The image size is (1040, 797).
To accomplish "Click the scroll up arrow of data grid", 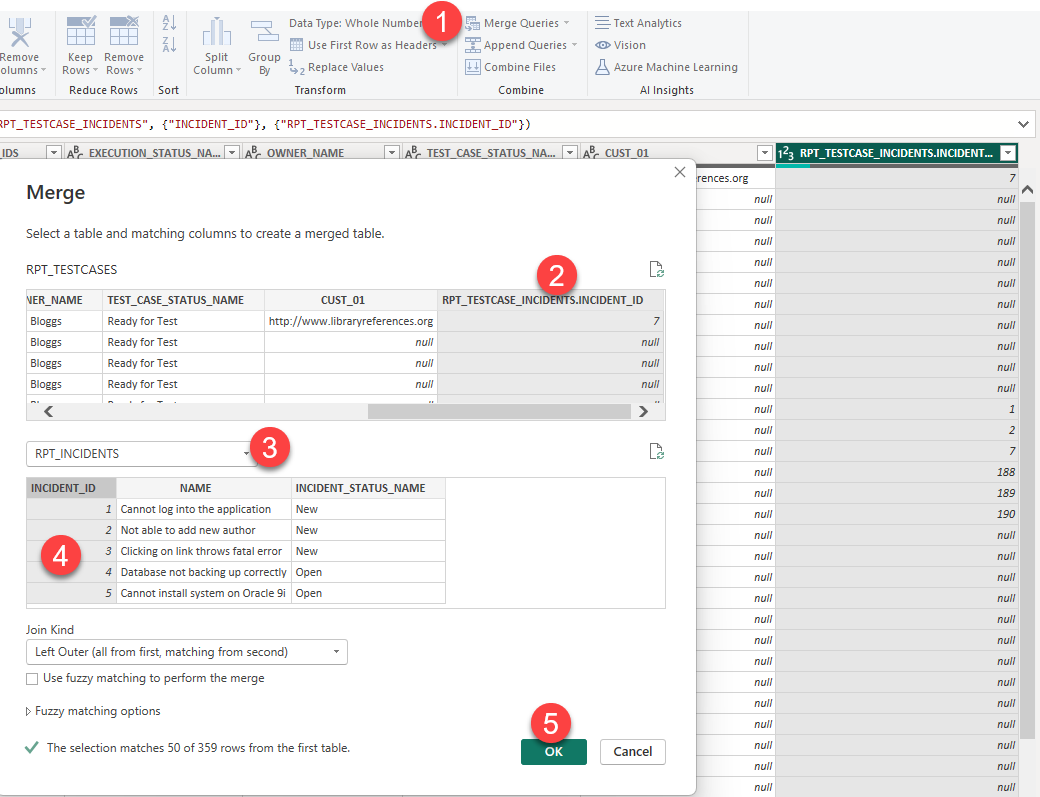I will pyautogui.click(x=1027, y=190).
